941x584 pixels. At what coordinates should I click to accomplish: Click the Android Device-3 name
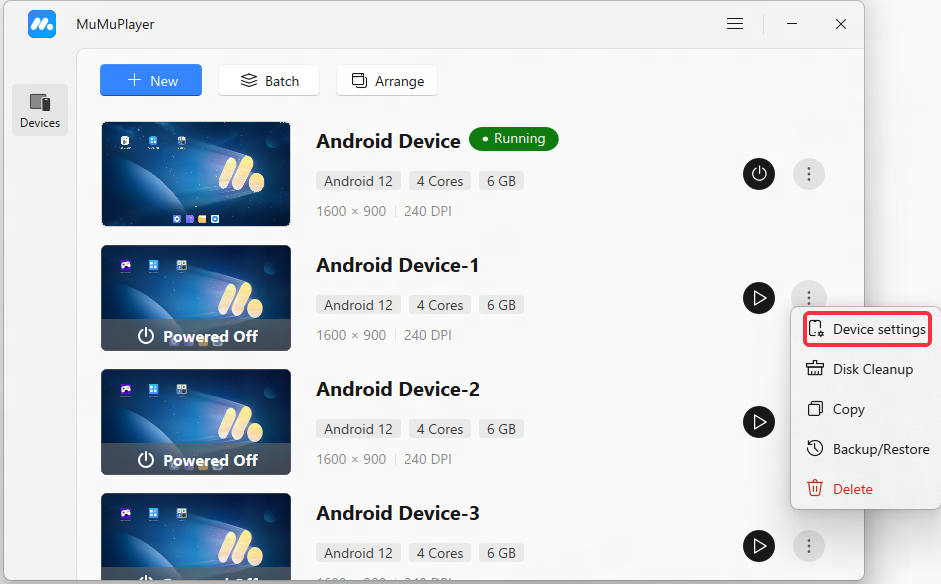(x=398, y=514)
